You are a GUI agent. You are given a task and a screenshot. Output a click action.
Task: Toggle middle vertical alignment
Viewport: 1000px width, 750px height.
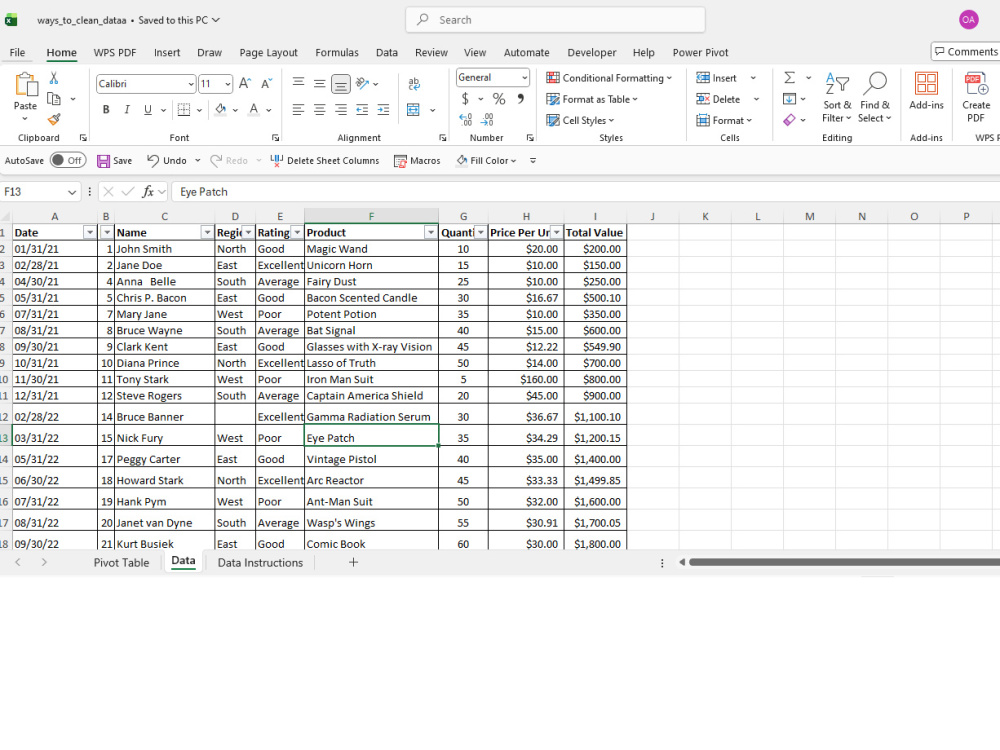click(x=320, y=84)
